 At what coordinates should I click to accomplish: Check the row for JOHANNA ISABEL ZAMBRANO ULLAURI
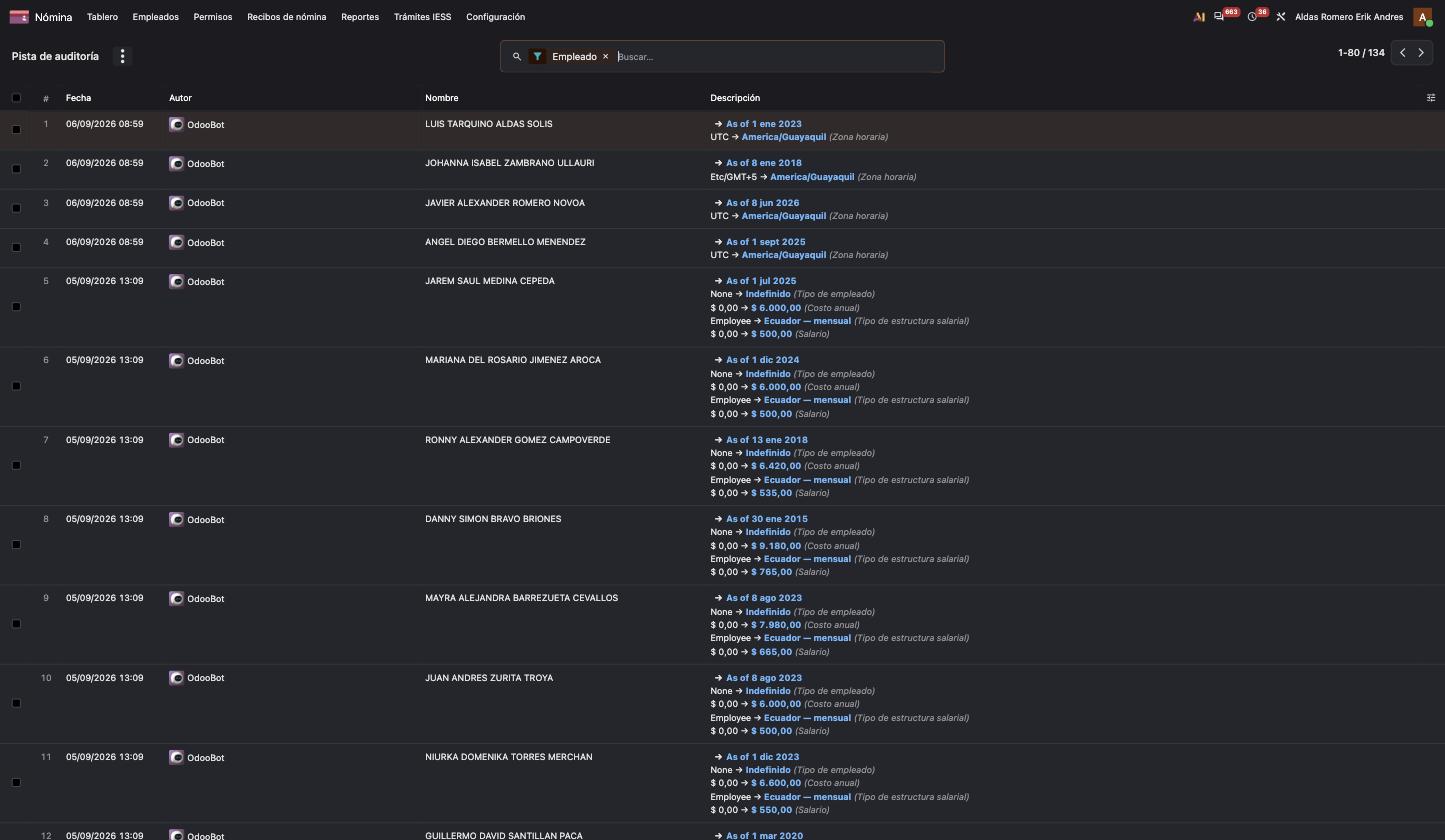point(16,168)
